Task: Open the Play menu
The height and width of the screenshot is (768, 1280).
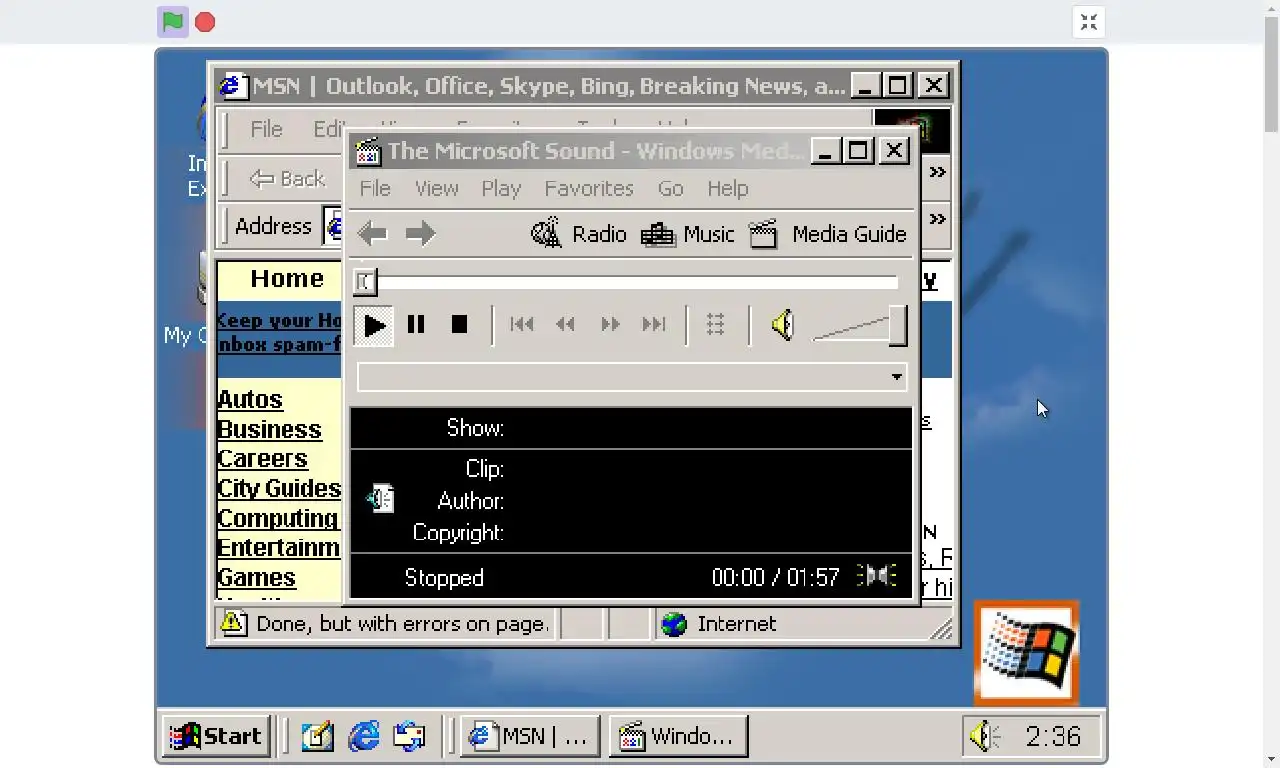Action: point(501,188)
